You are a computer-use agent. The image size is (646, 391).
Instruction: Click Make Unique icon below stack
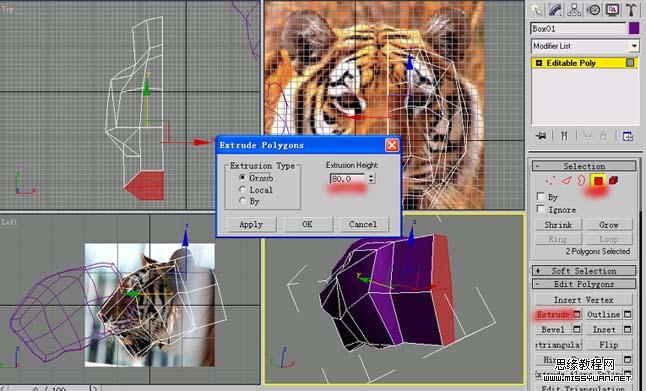(587, 136)
